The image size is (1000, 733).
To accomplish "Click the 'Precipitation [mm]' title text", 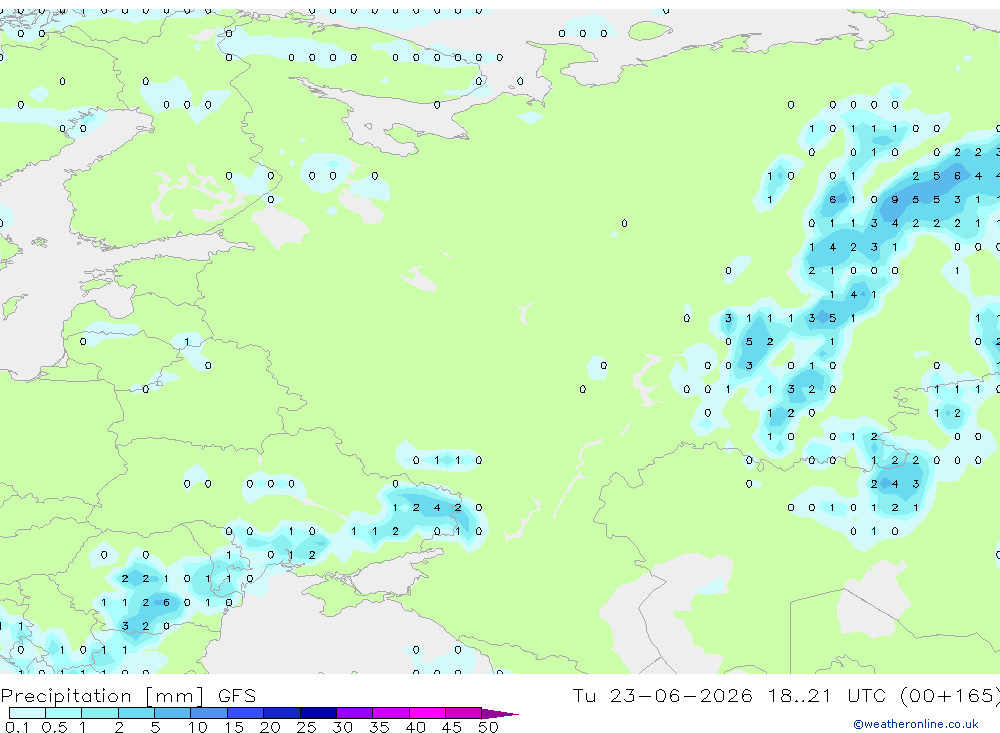I will 102,696.
